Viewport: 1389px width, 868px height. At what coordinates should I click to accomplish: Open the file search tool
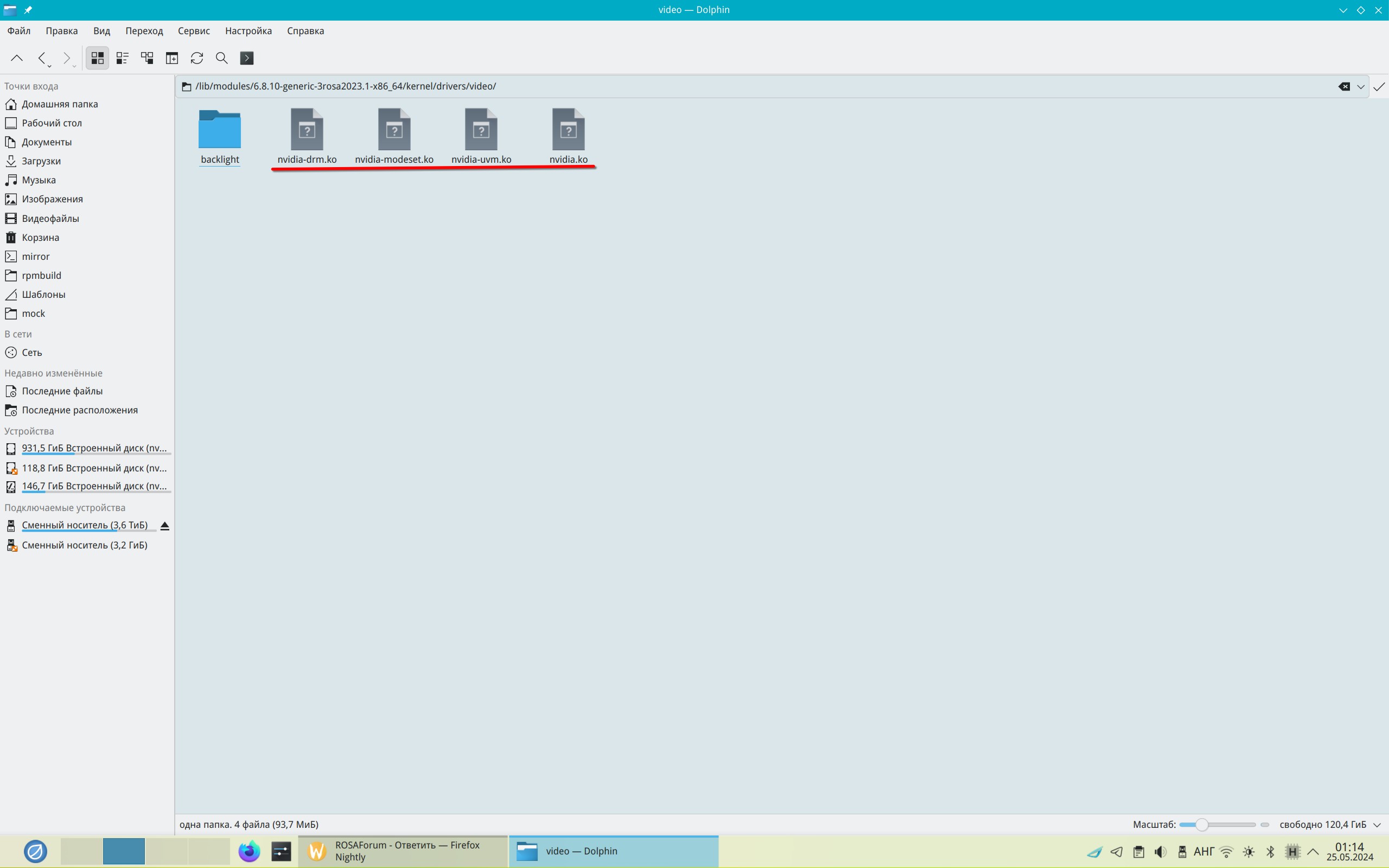coord(221,58)
